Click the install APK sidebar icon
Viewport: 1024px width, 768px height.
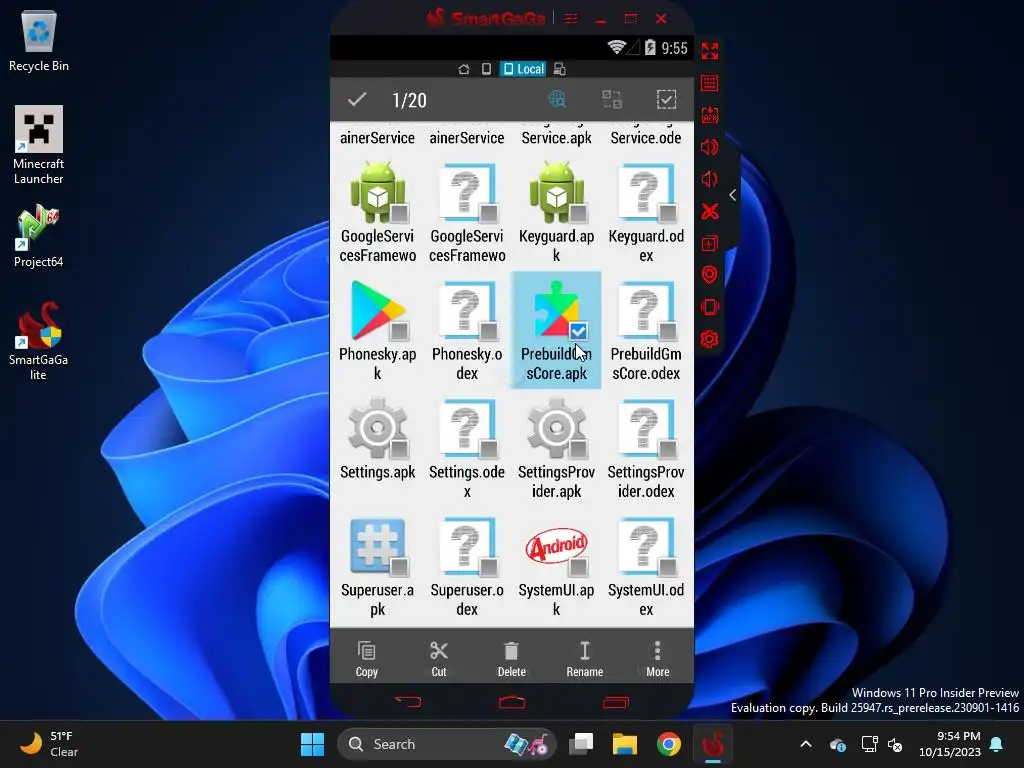coord(709,115)
